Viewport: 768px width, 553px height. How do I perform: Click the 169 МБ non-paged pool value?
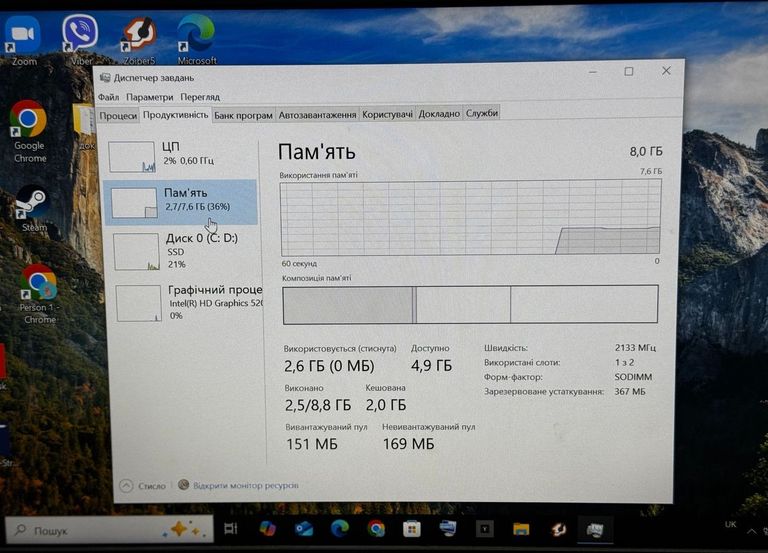(x=408, y=444)
